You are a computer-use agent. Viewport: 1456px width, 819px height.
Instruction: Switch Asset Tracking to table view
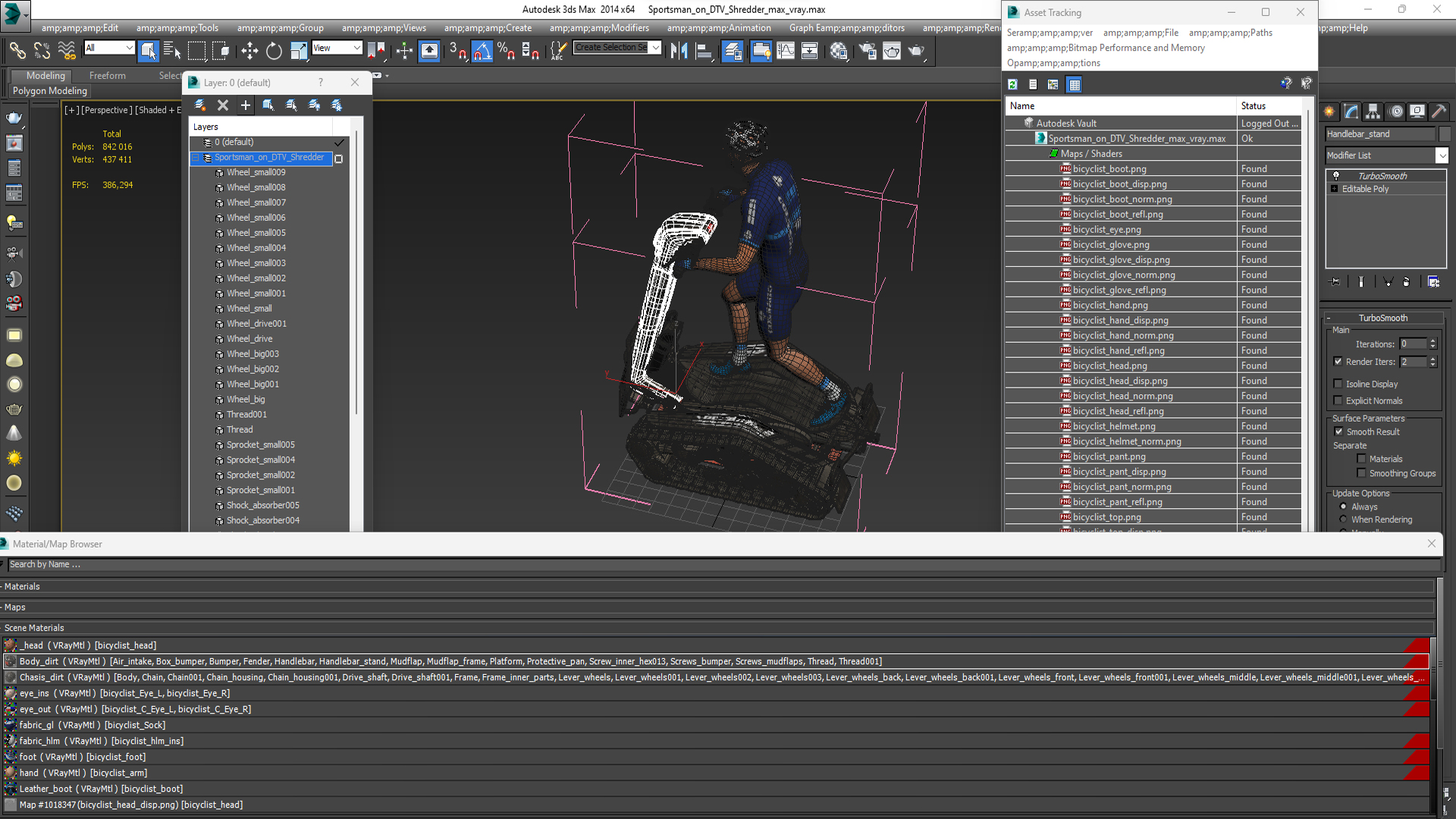point(1074,84)
